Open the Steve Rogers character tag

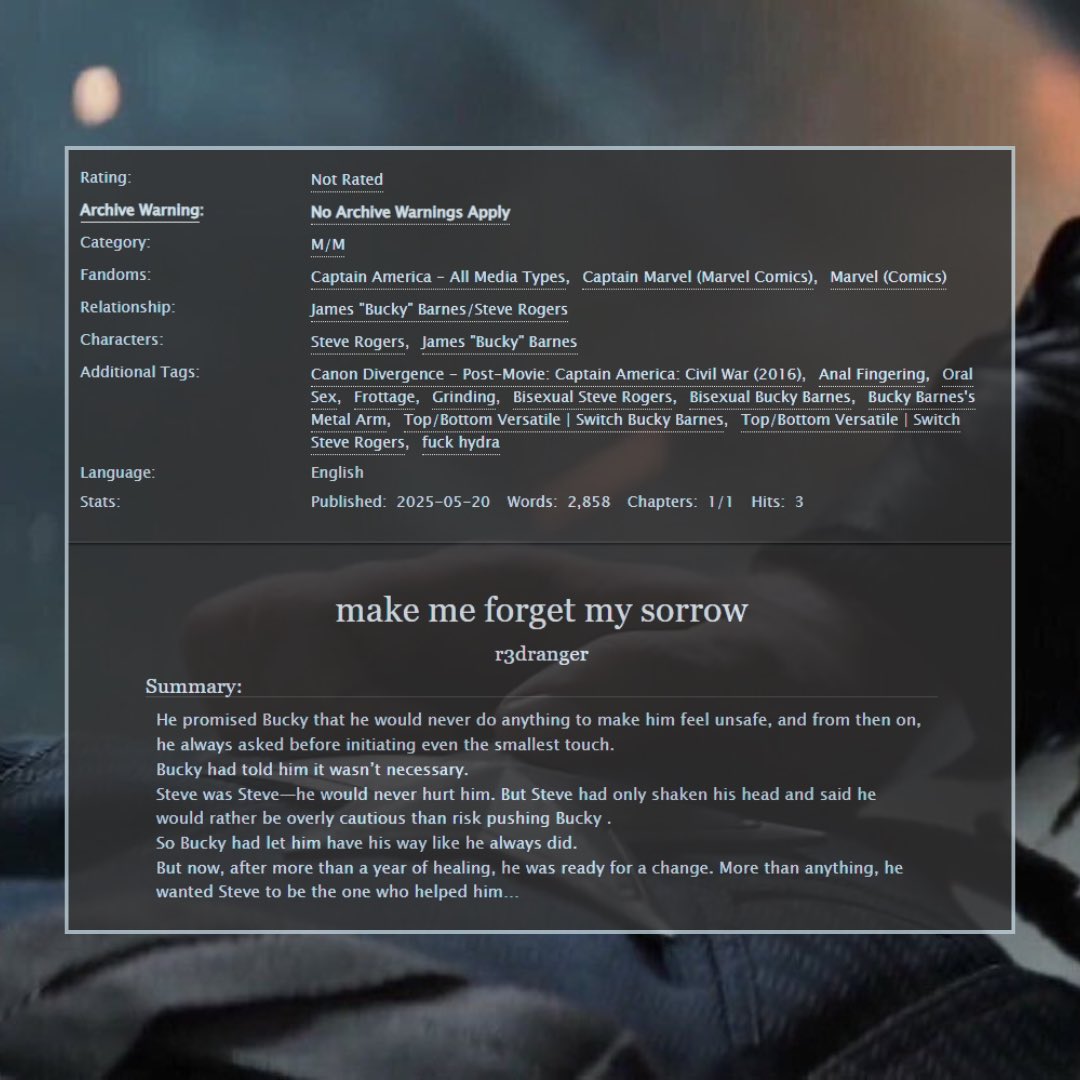coord(356,342)
